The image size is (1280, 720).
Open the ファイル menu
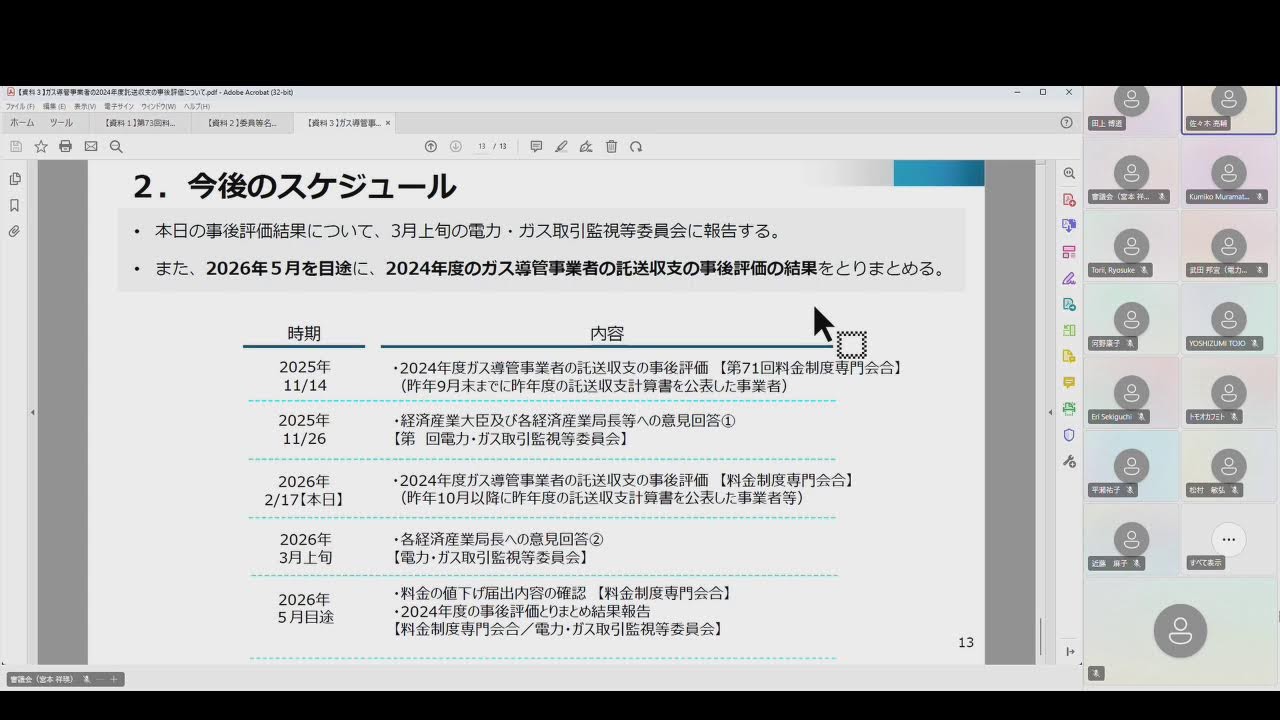coord(20,106)
